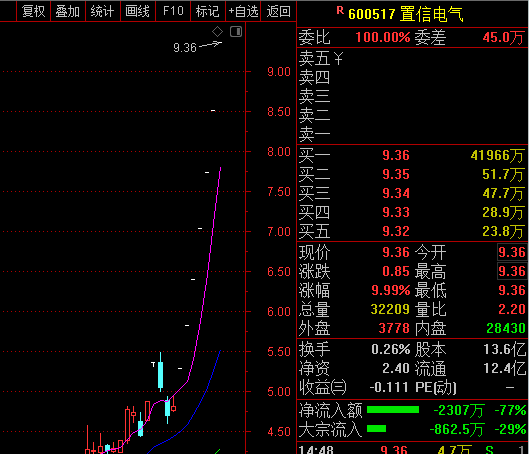This screenshot has height=454, width=529.
Task: Activate the 画线 drawing tool
Action: click(138, 11)
